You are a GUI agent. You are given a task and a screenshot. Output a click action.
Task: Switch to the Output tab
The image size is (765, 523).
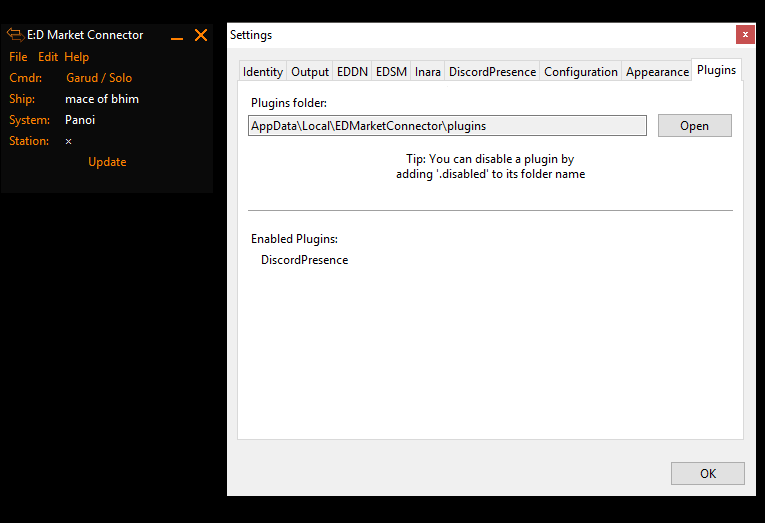tap(310, 72)
